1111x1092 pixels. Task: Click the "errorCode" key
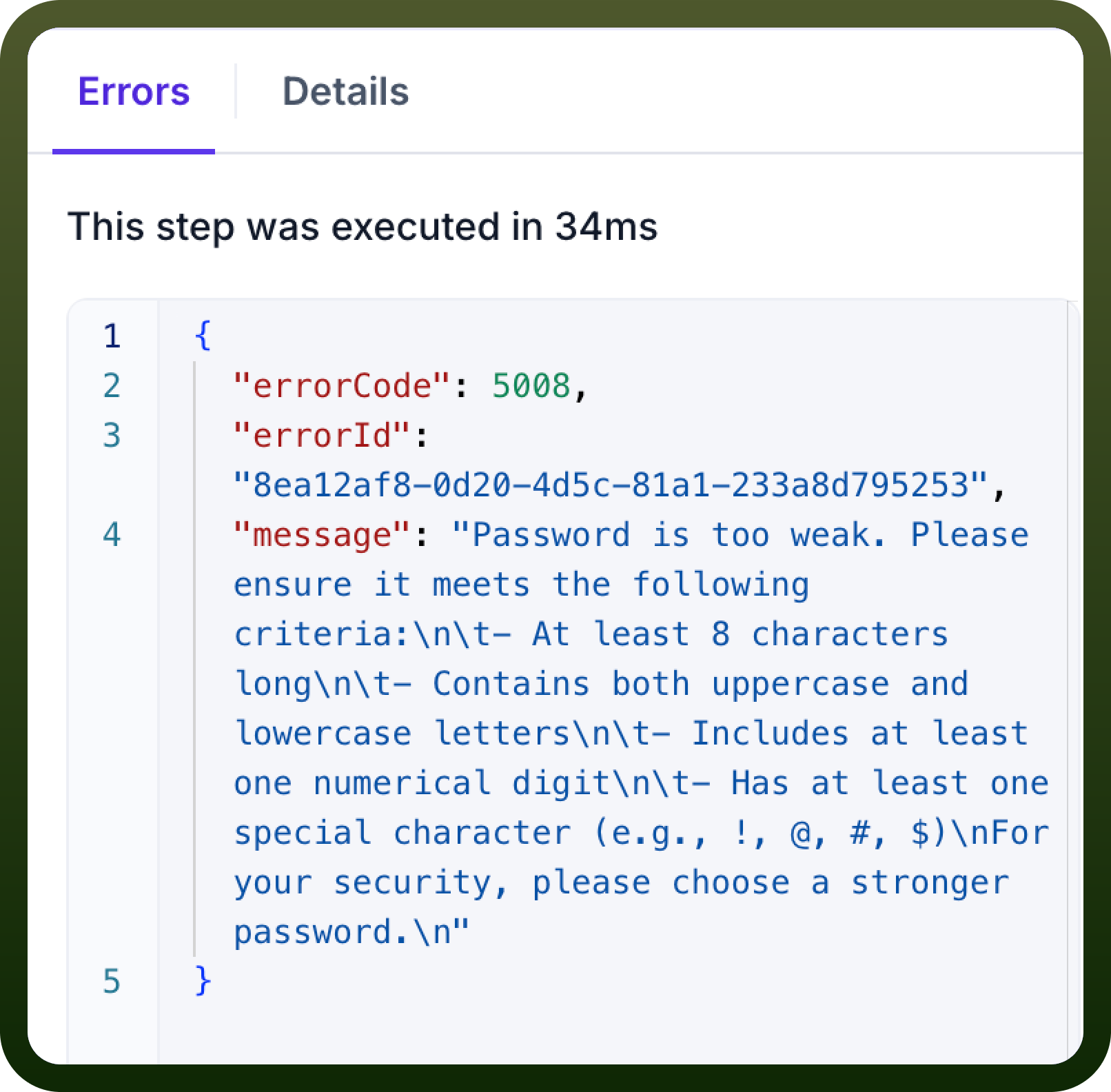point(342,386)
